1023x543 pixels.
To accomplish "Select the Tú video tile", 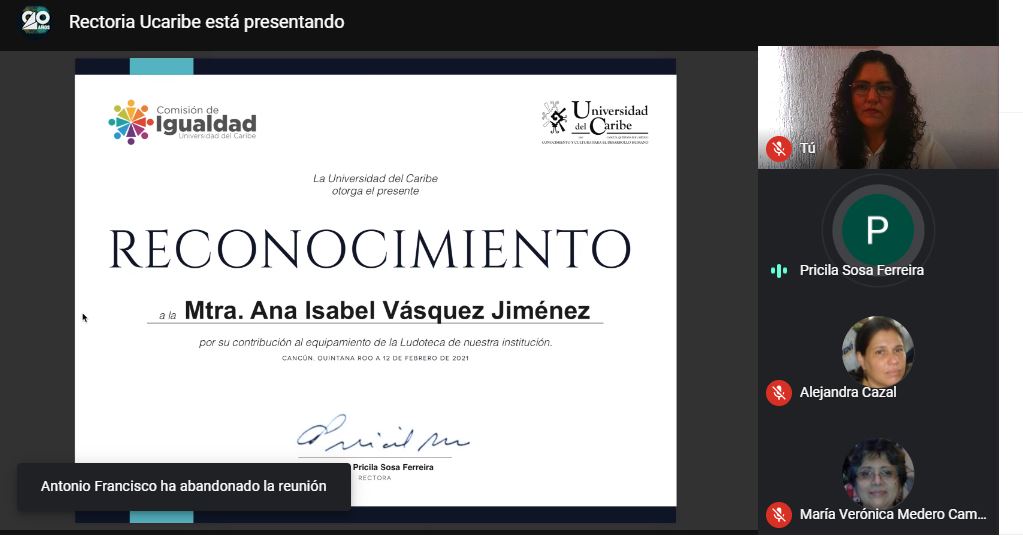I will point(877,107).
